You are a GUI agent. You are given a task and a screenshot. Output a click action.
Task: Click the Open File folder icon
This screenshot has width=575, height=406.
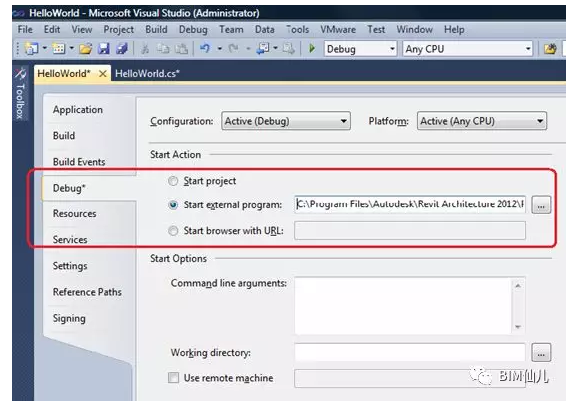pyautogui.click(x=85, y=48)
